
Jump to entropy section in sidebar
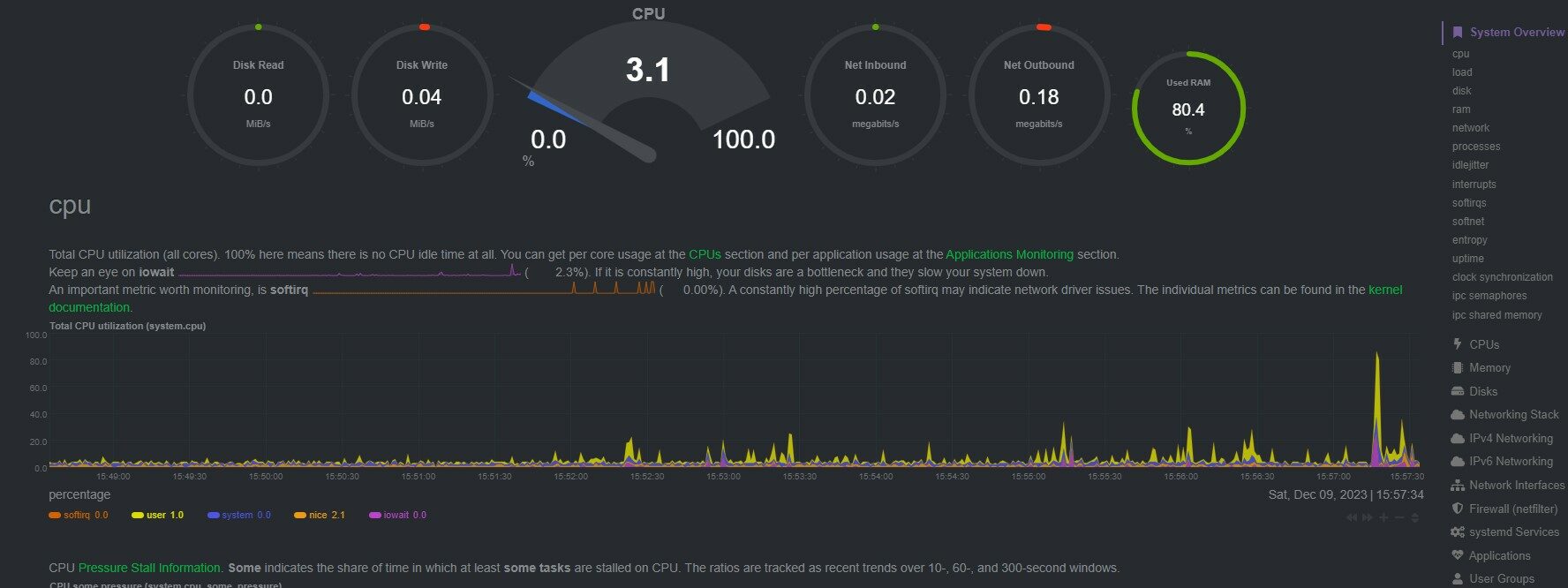(x=1470, y=240)
